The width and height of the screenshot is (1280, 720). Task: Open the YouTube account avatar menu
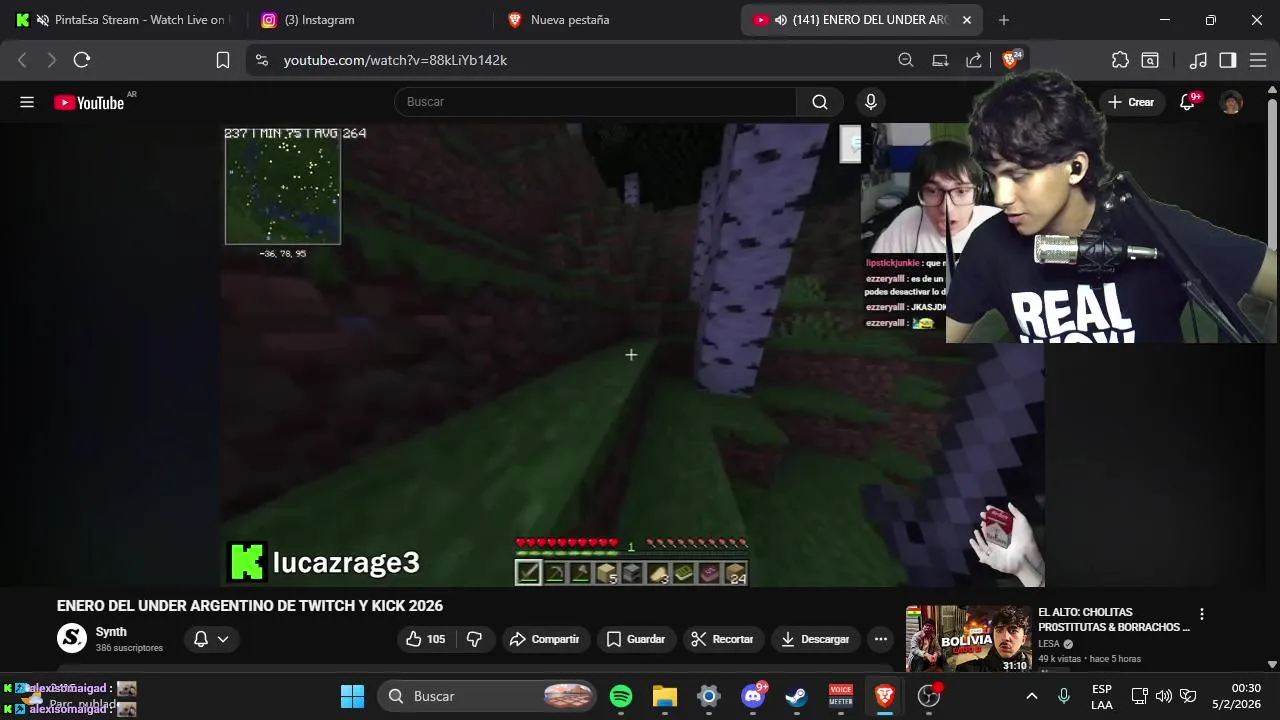pyautogui.click(x=1231, y=102)
